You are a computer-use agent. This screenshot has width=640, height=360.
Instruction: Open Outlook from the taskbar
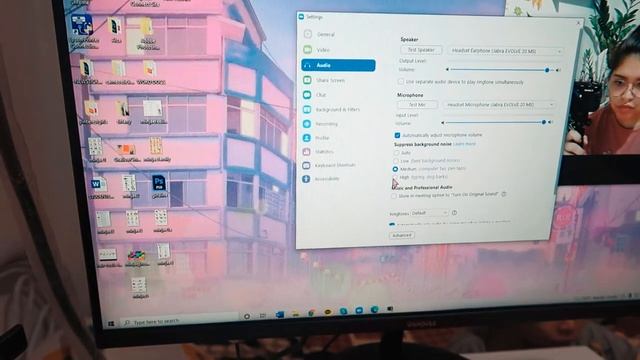[x=280, y=314]
